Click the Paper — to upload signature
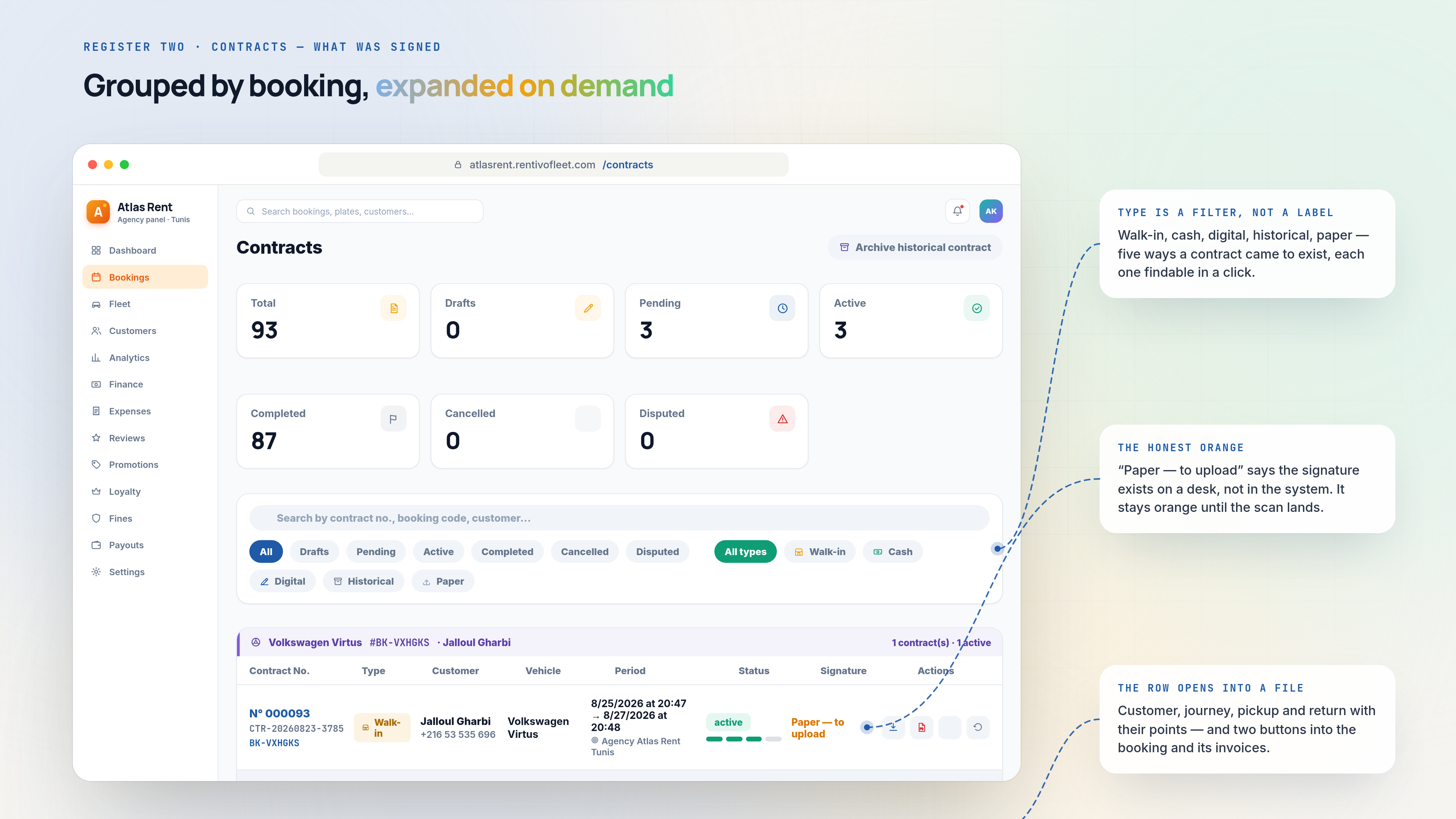 click(817, 728)
